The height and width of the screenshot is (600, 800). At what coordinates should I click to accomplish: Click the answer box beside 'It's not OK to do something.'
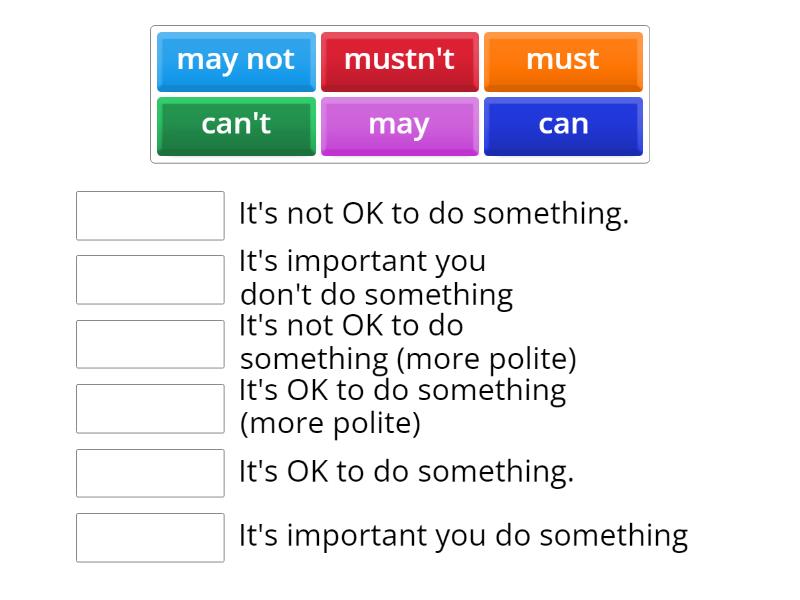click(x=150, y=216)
